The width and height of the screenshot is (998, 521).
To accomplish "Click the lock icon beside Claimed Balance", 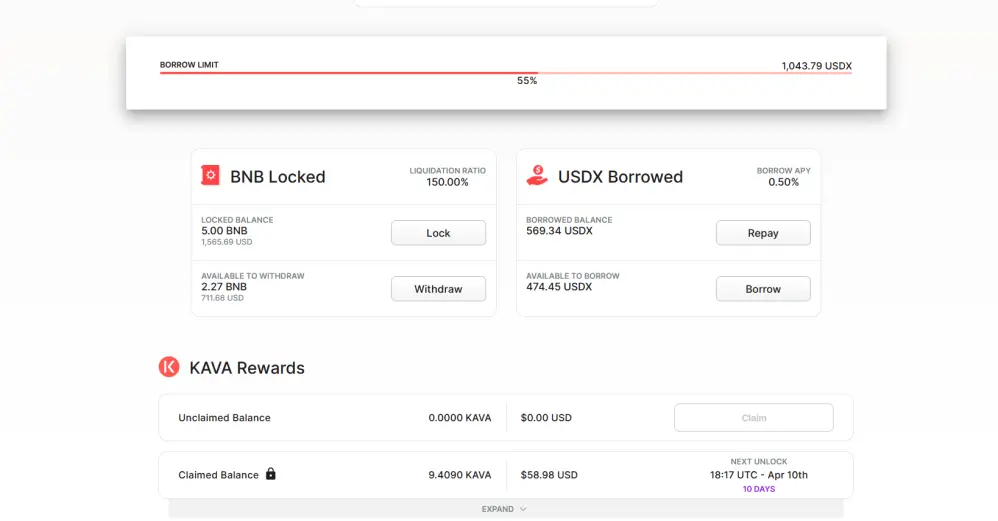I will 271,474.
